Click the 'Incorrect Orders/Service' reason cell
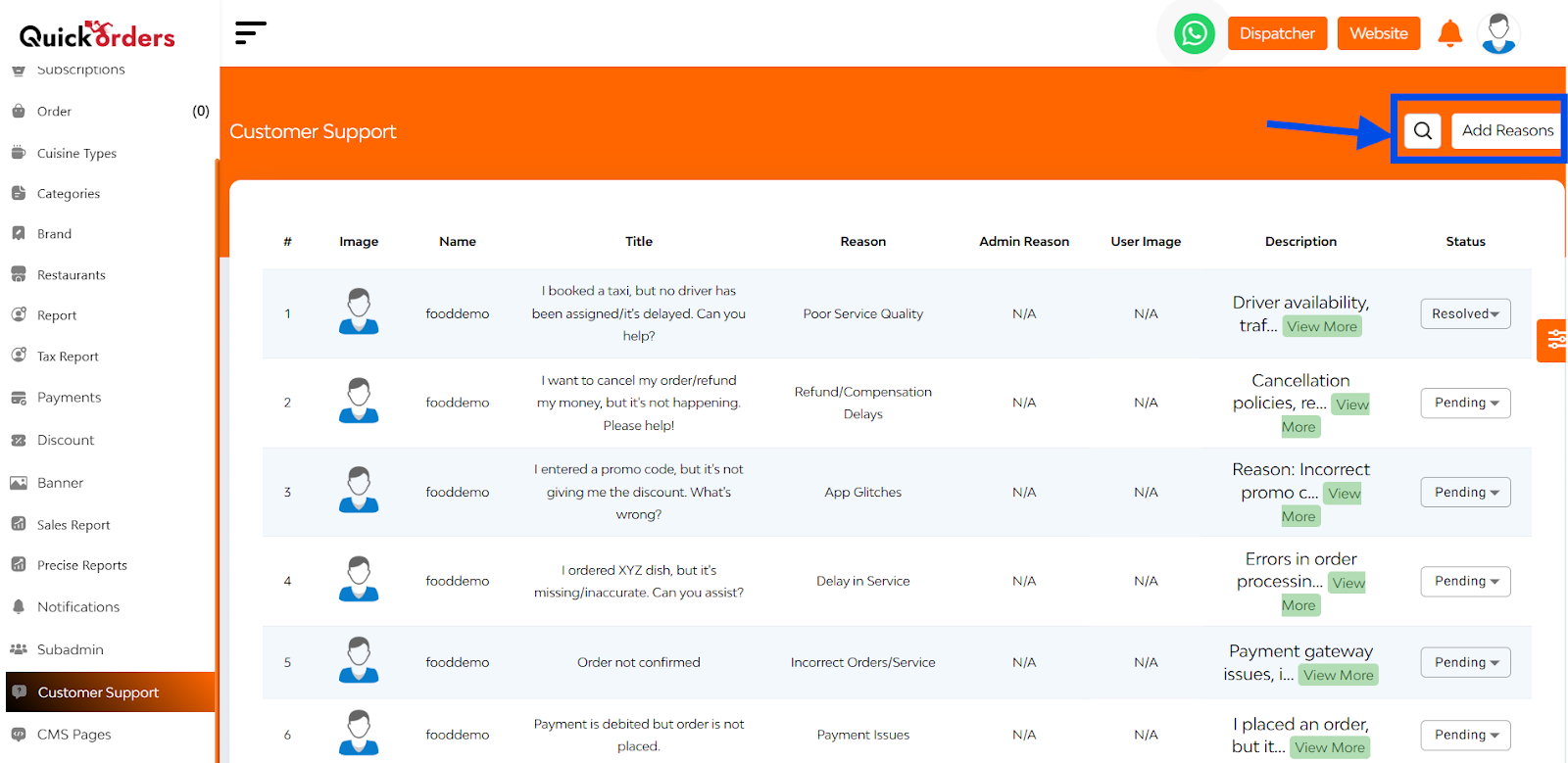This screenshot has height=763, width=1568. 862,662
